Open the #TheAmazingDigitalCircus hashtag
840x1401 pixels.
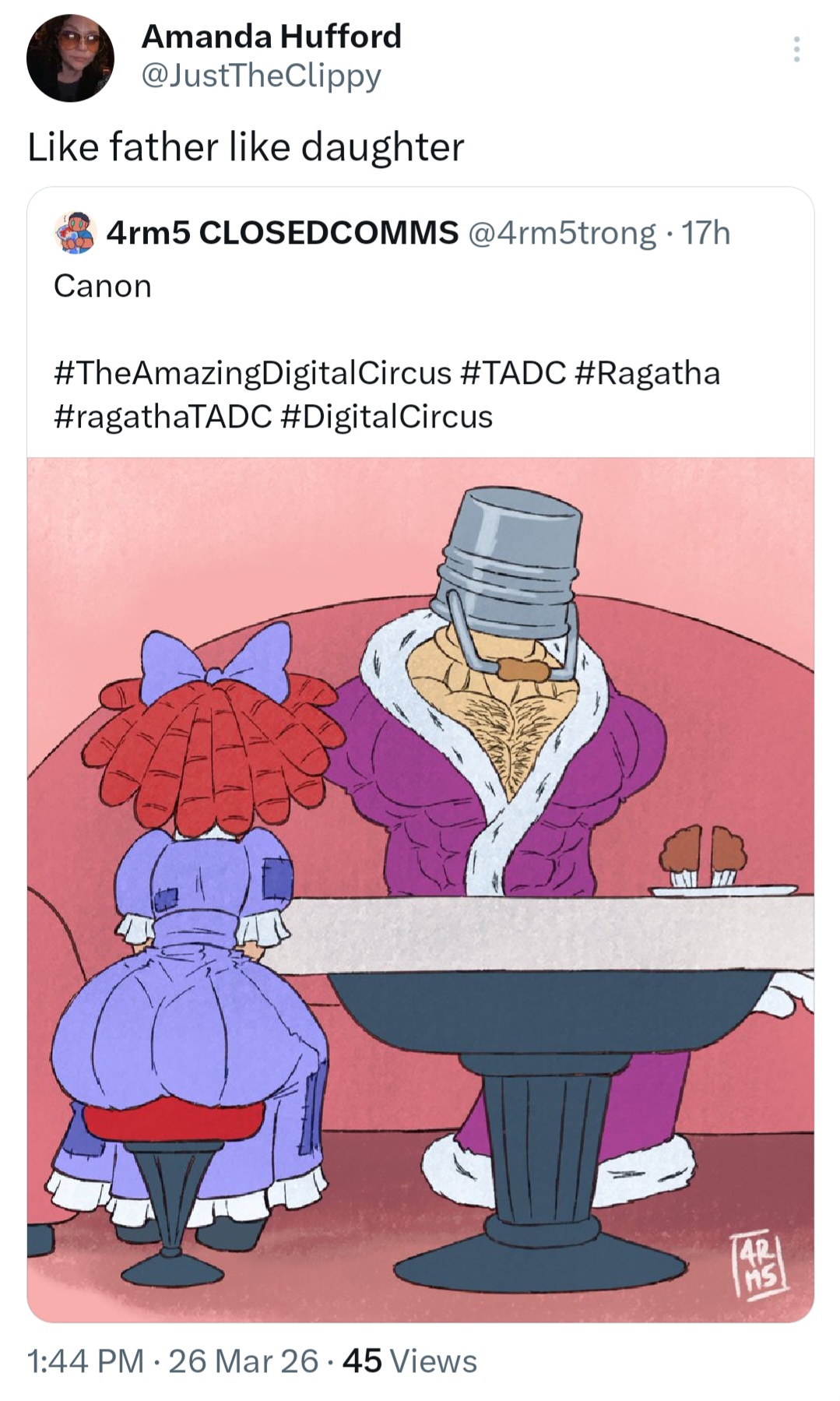253,373
